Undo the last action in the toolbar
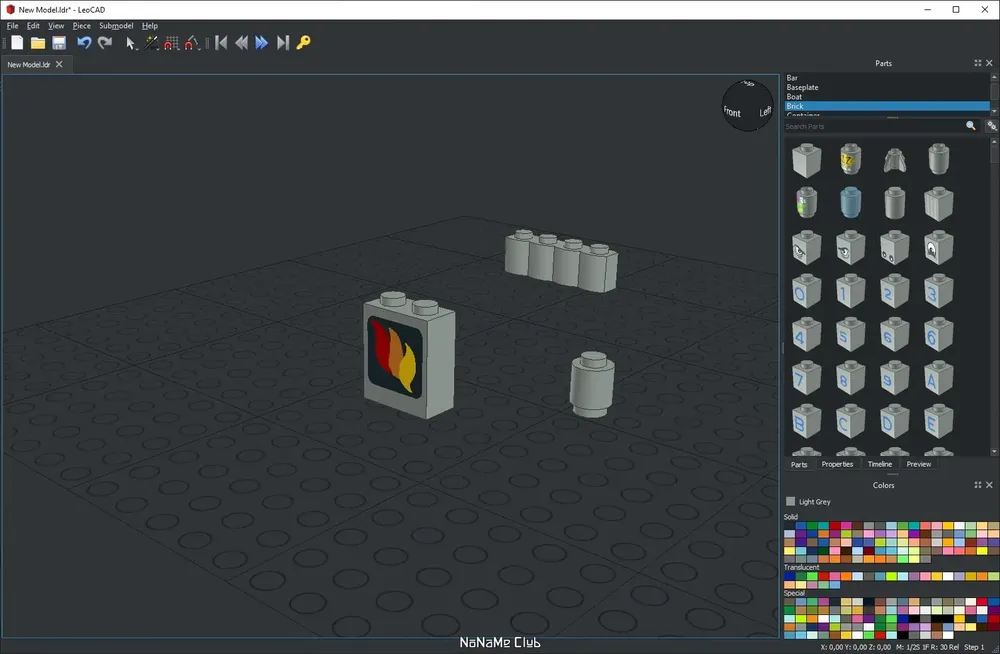The height and width of the screenshot is (654, 1000). (x=84, y=43)
